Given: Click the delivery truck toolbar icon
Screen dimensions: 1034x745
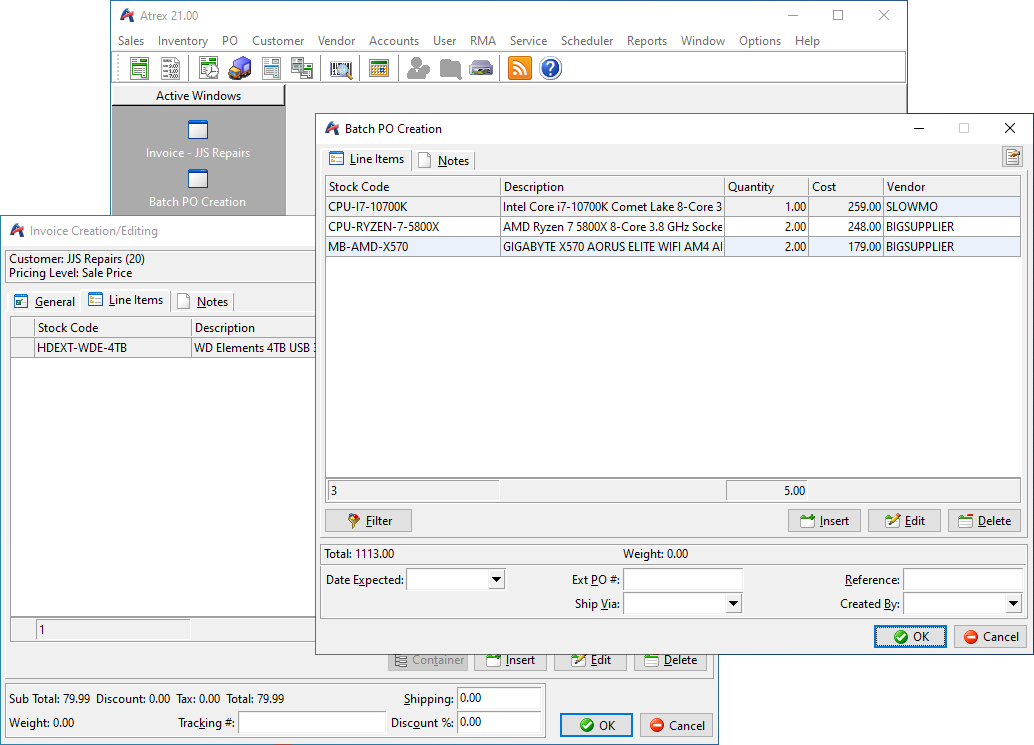Looking at the screenshot, I should [x=240, y=68].
